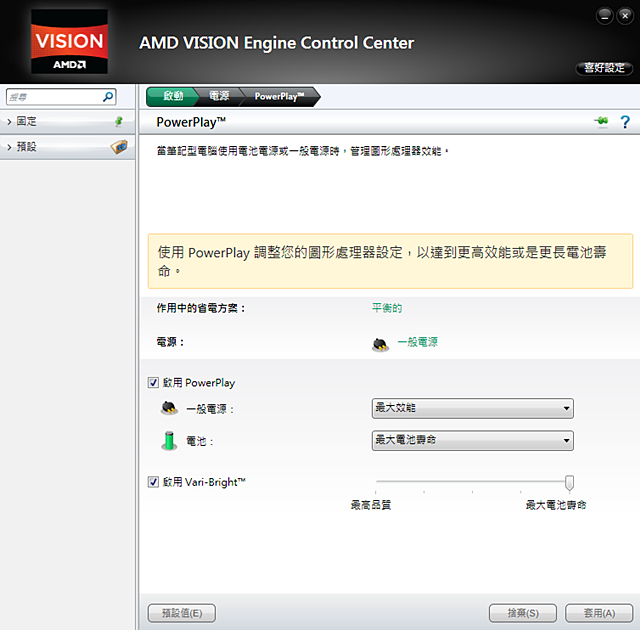Click the preset icon beside 預設
This screenshot has width=640, height=630.
tap(119, 146)
